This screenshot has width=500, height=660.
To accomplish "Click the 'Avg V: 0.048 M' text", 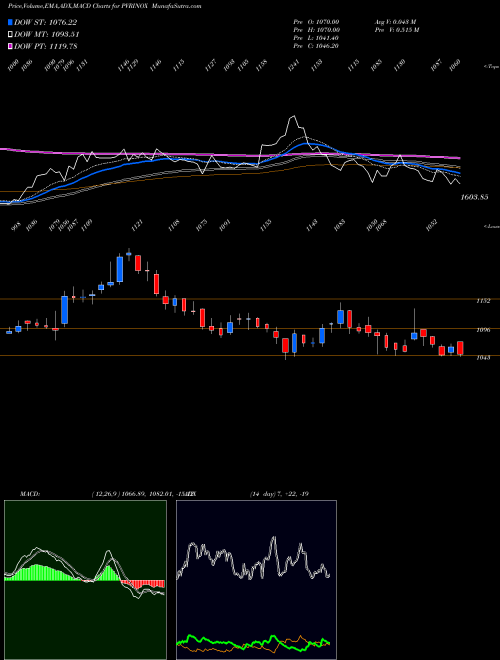I will (x=395, y=22).
